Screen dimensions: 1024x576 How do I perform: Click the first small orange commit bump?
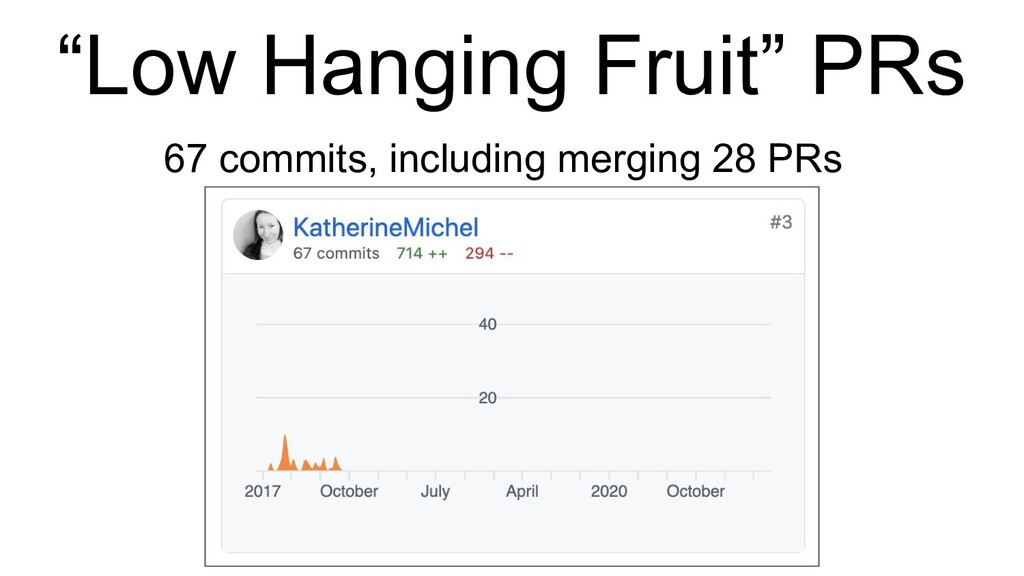270,466
